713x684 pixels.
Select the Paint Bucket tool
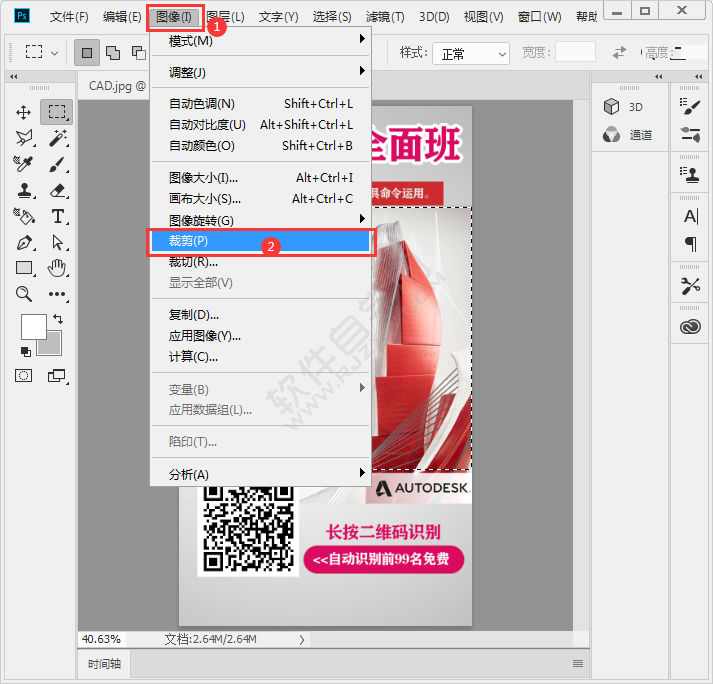click(24, 216)
